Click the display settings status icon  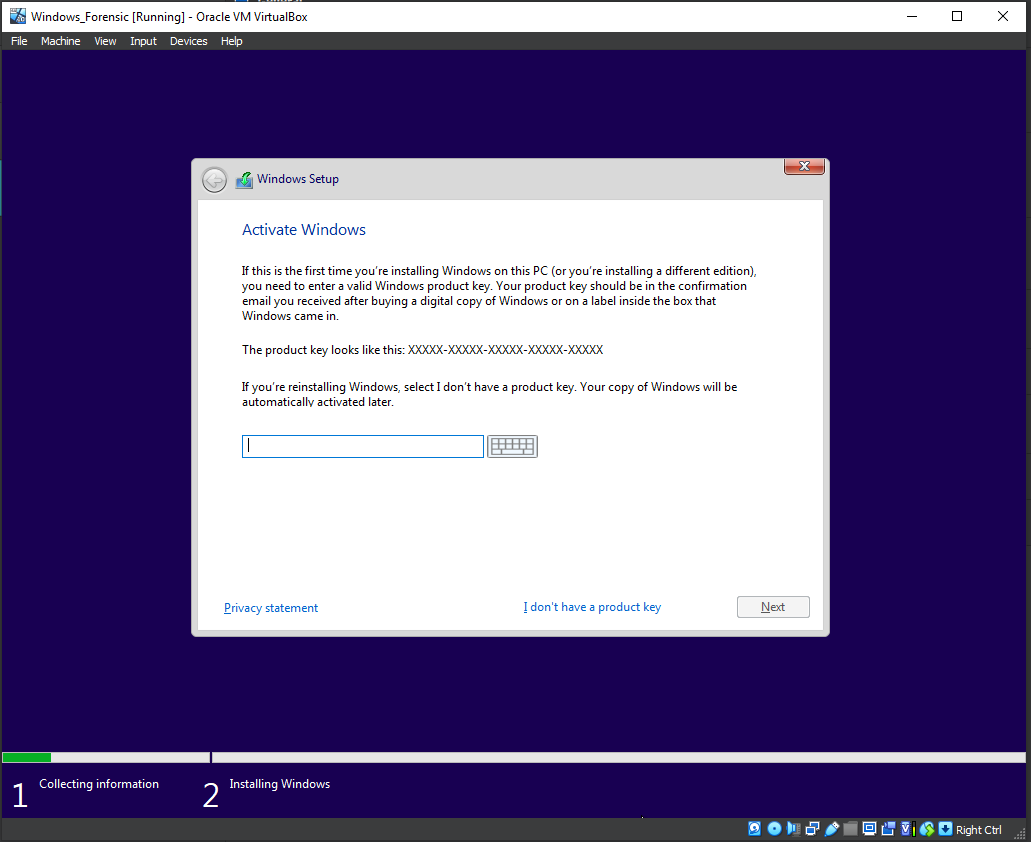coord(870,829)
